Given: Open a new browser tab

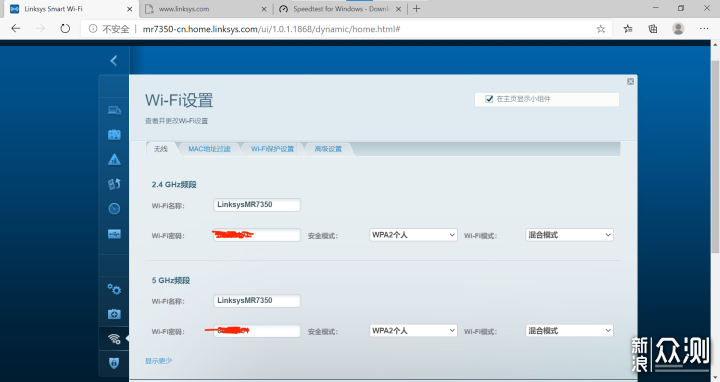Looking at the screenshot, I should click(416, 8).
